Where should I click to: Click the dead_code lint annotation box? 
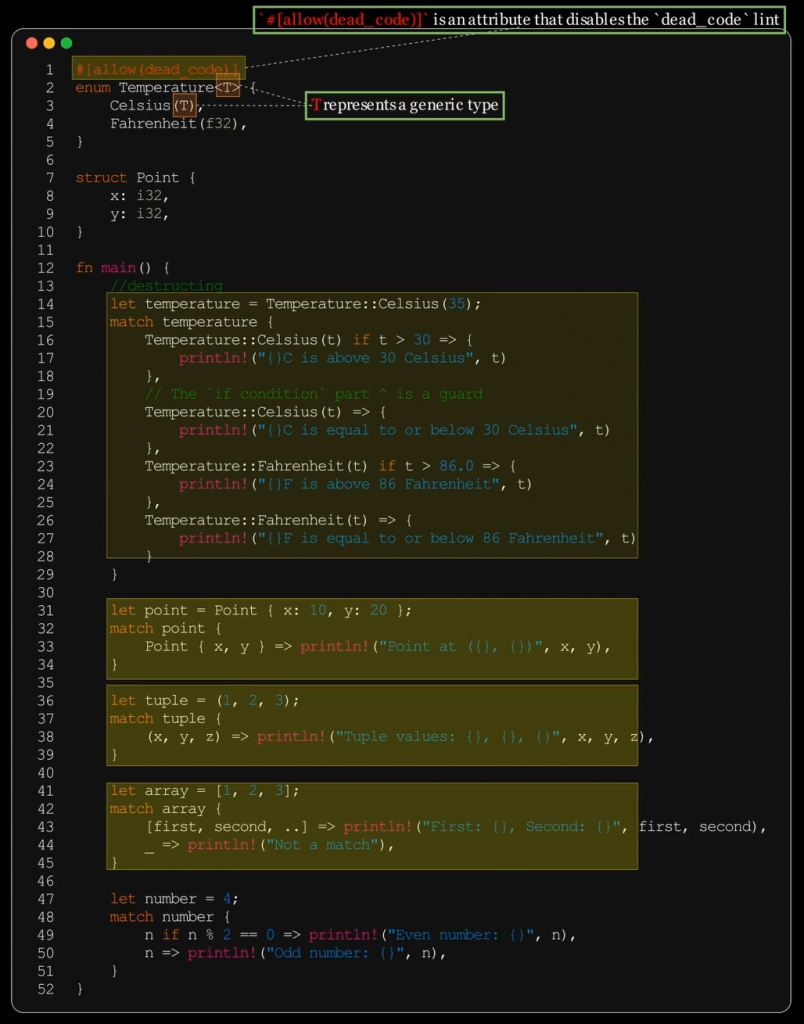(x=518, y=19)
